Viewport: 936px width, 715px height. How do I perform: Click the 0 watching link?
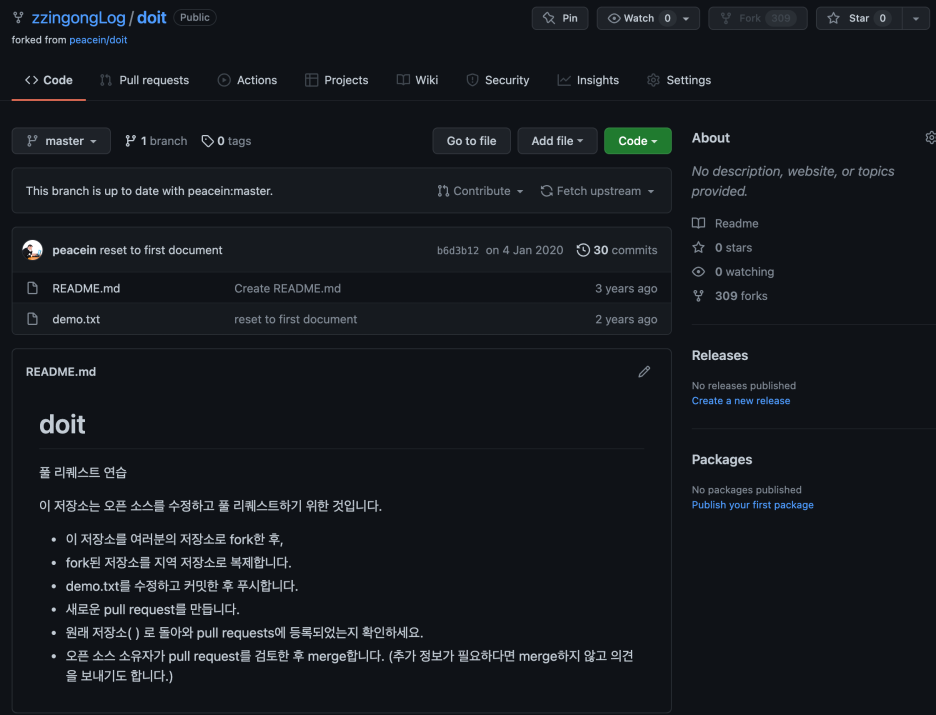tap(744, 272)
